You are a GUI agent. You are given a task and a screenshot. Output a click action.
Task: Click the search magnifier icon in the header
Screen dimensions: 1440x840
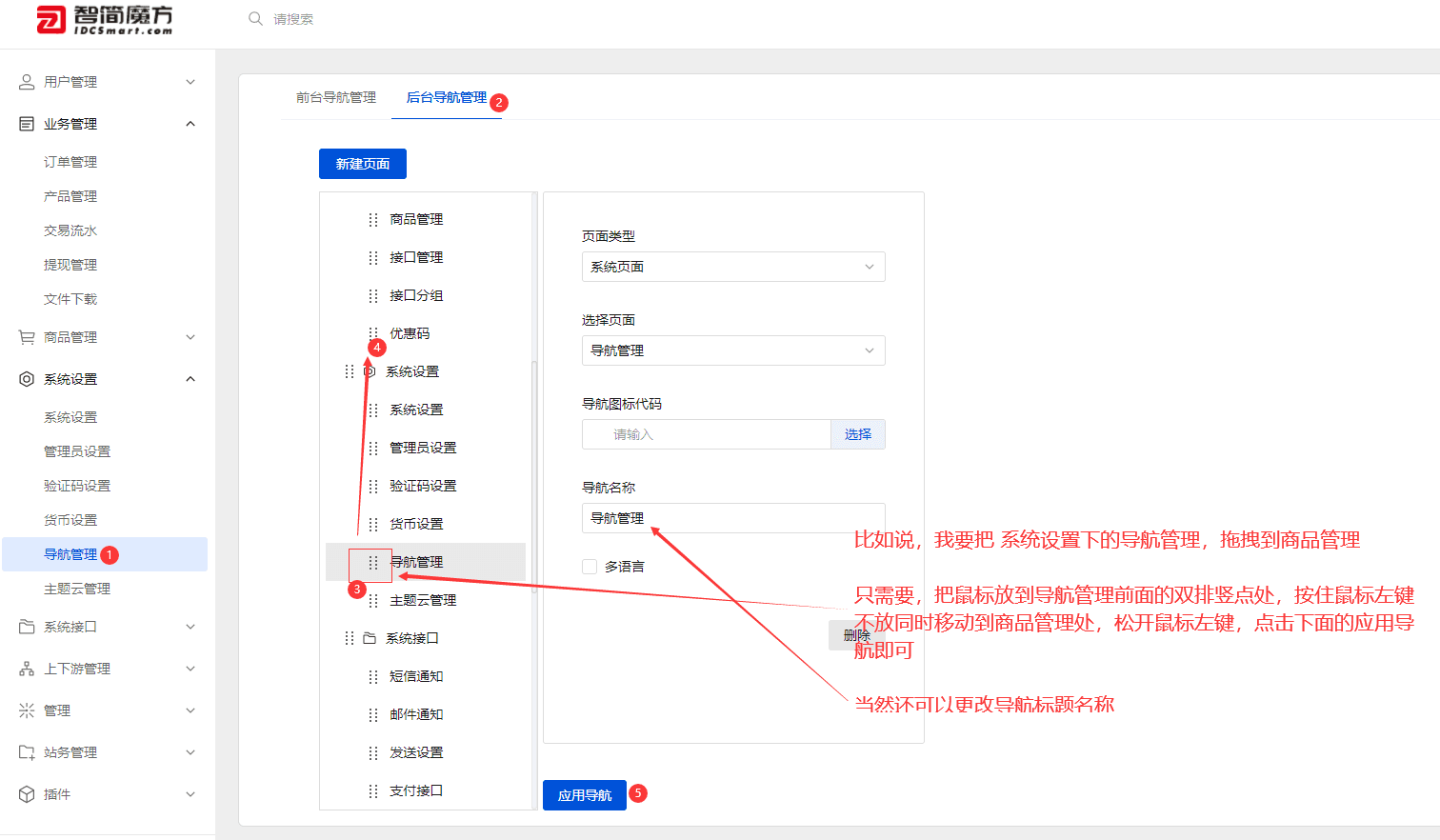tap(255, 19)
